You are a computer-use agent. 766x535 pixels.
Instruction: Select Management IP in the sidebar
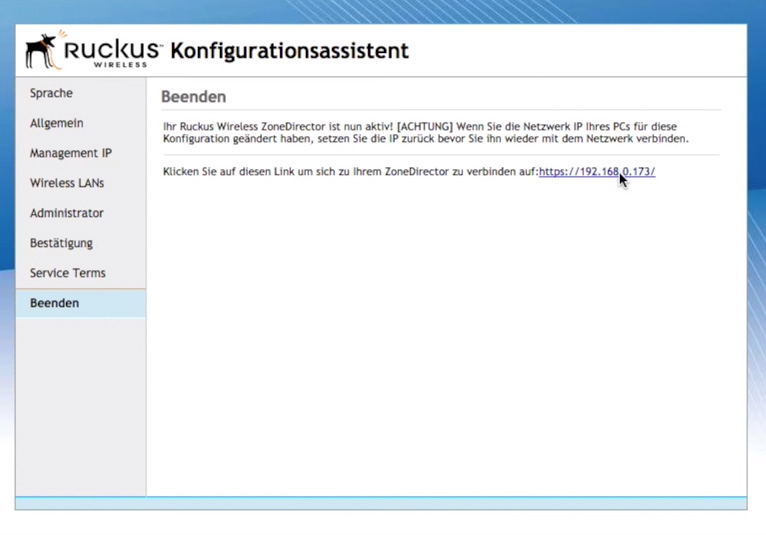[70, 153]
